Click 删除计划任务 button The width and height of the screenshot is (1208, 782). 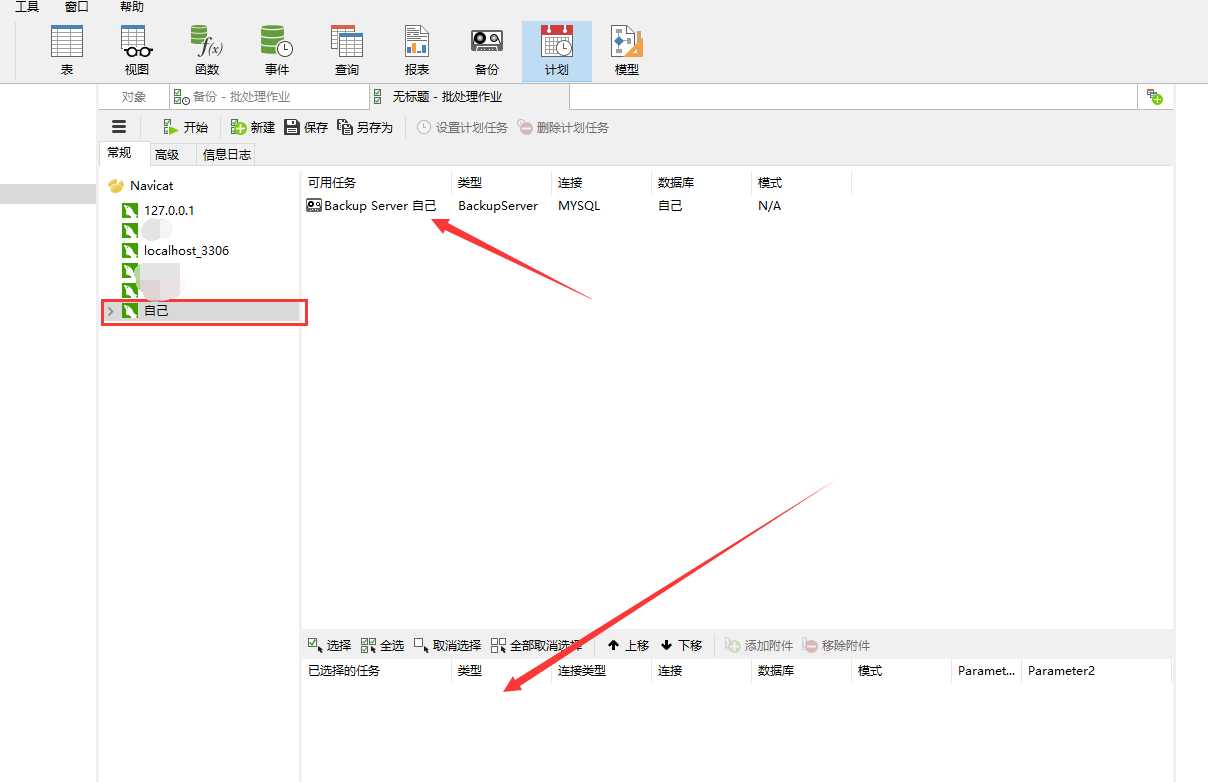coord(564,127)
